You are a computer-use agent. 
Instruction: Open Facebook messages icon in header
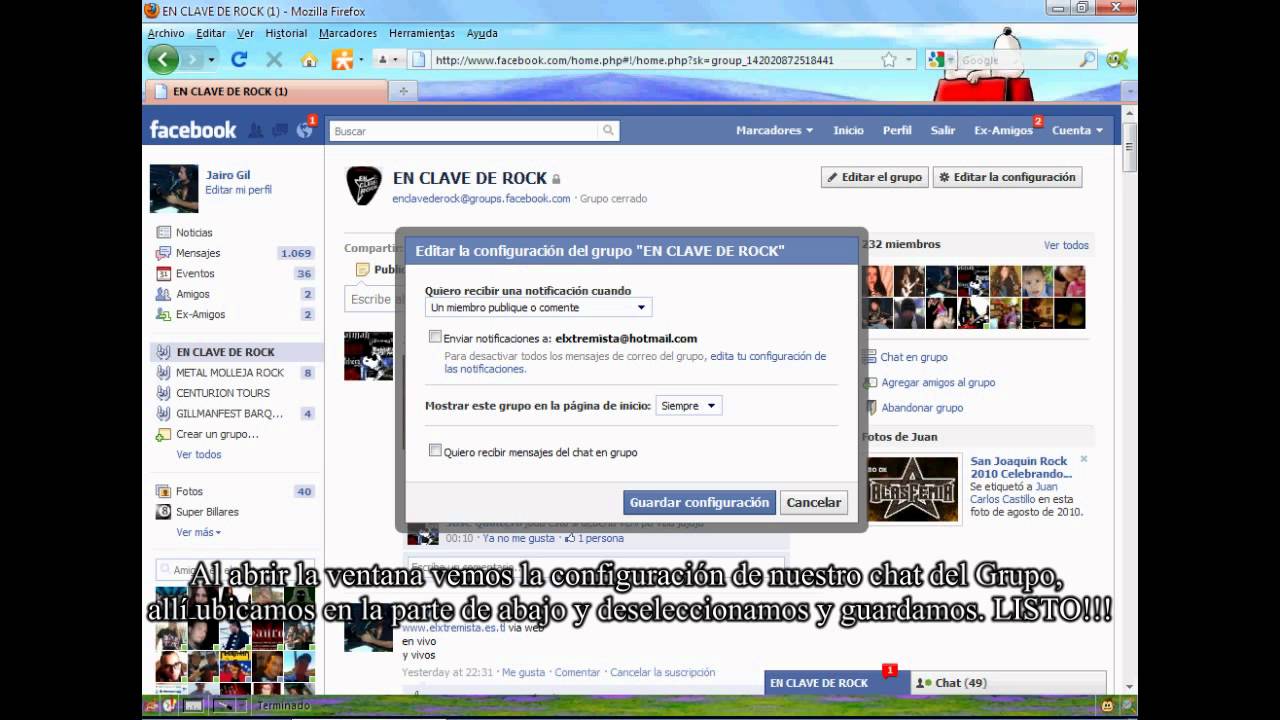(280, 130)
